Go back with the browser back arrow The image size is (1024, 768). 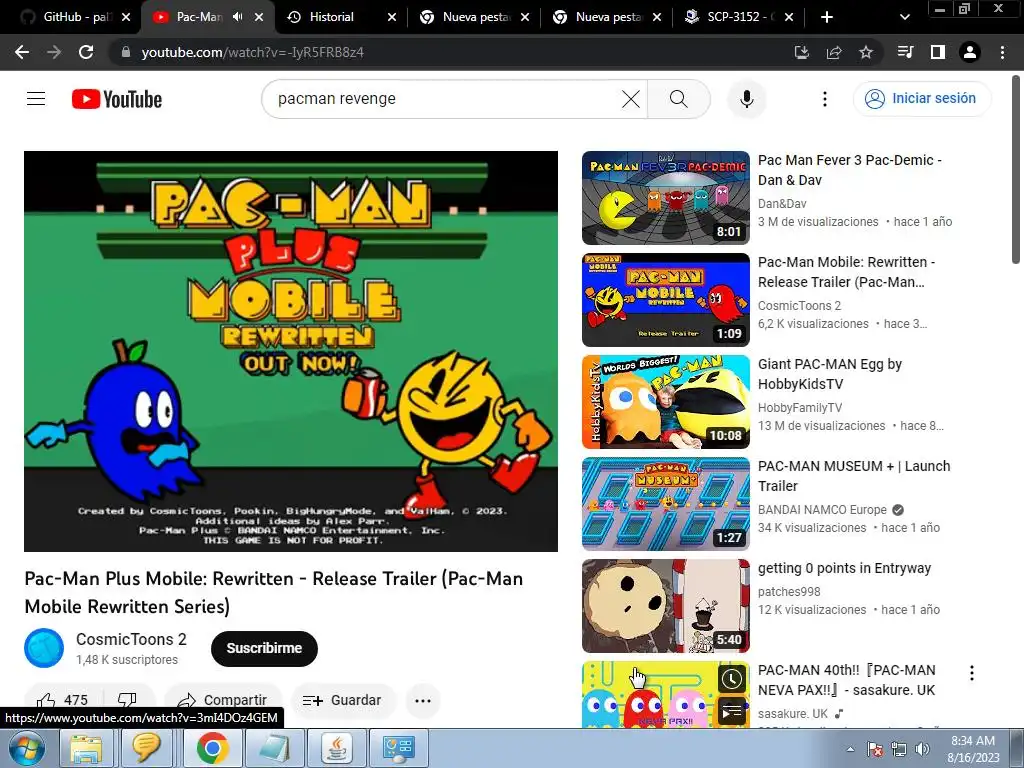click(22, 52)
